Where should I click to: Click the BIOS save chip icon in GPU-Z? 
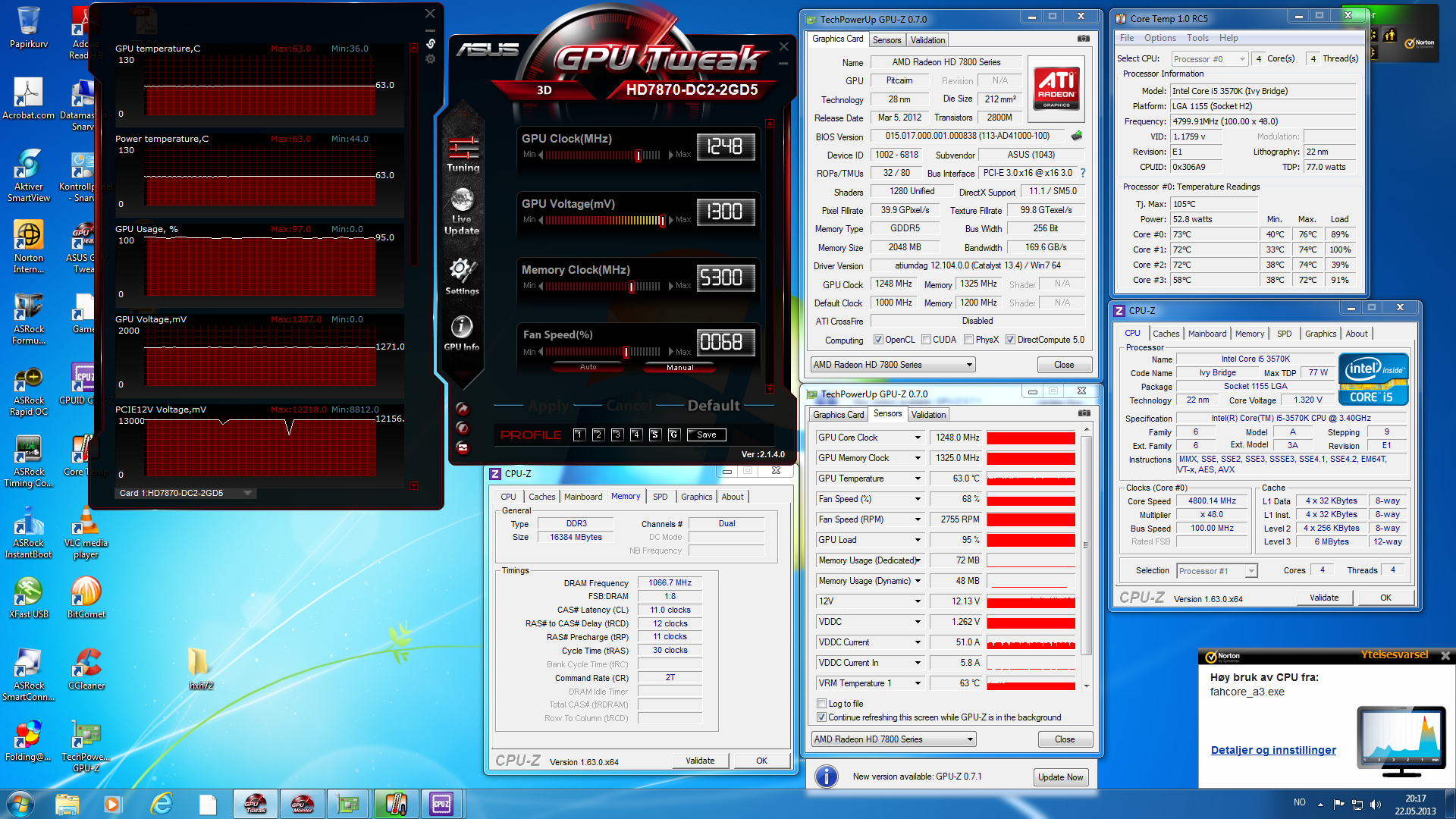point(1076,136)
